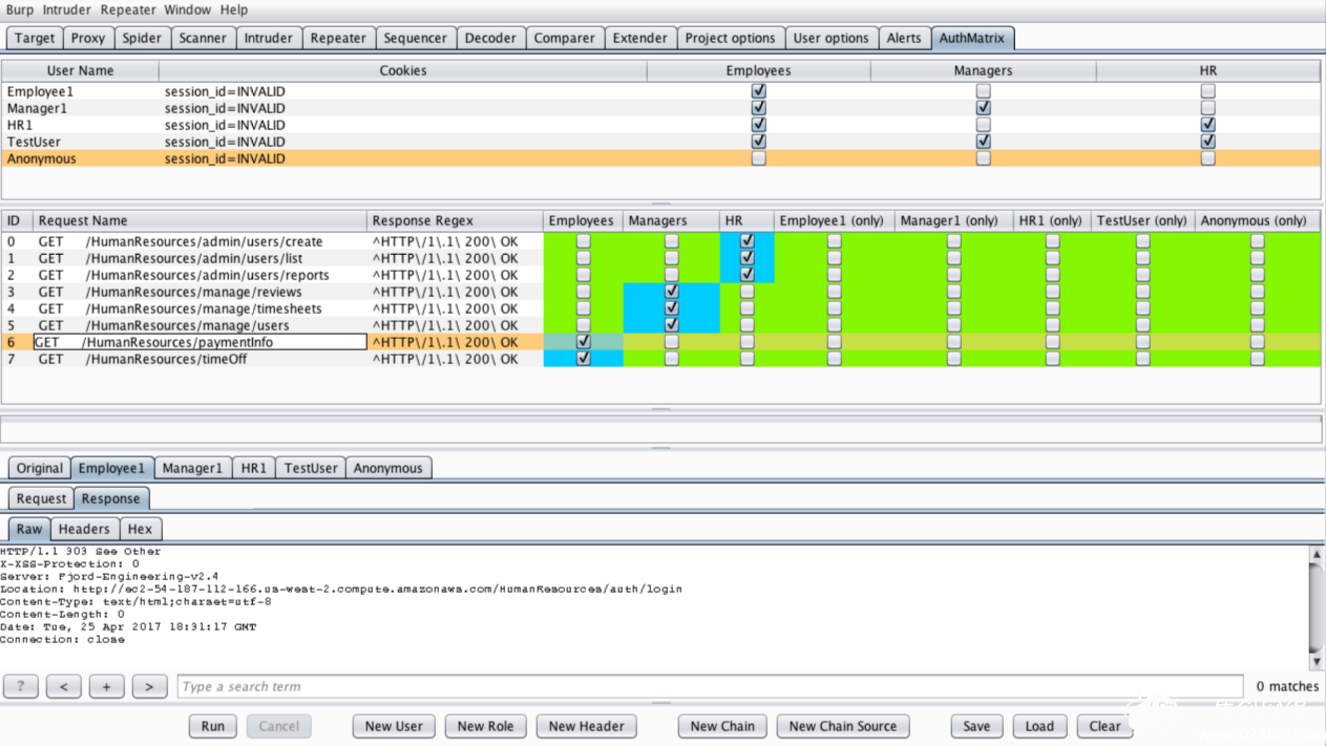Toggle Employees checkbox for Anonymous user
The width and height of the screenshot is (1326, 746).
pos(759,158)
